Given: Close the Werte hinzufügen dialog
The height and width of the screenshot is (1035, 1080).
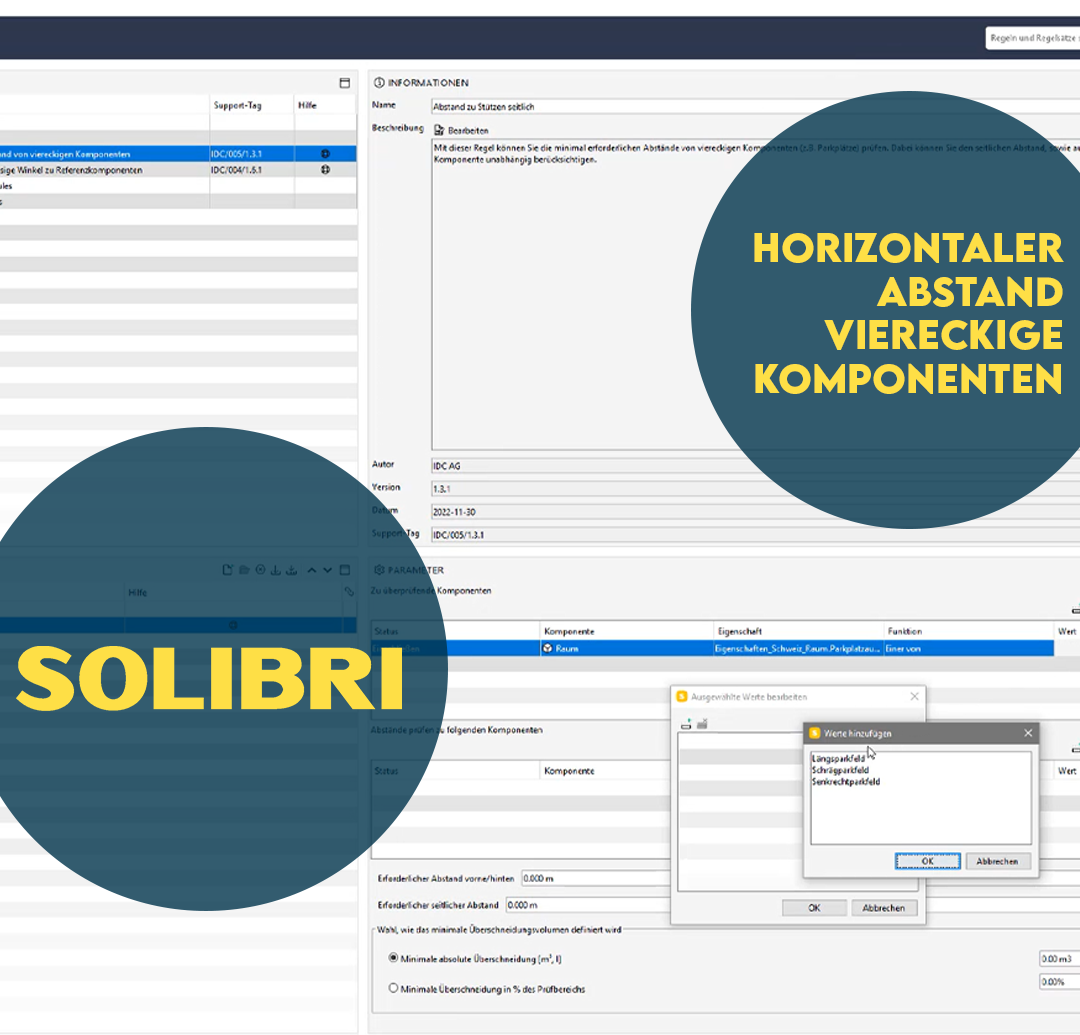Looking at the screenshot, I should point(1028,733).
